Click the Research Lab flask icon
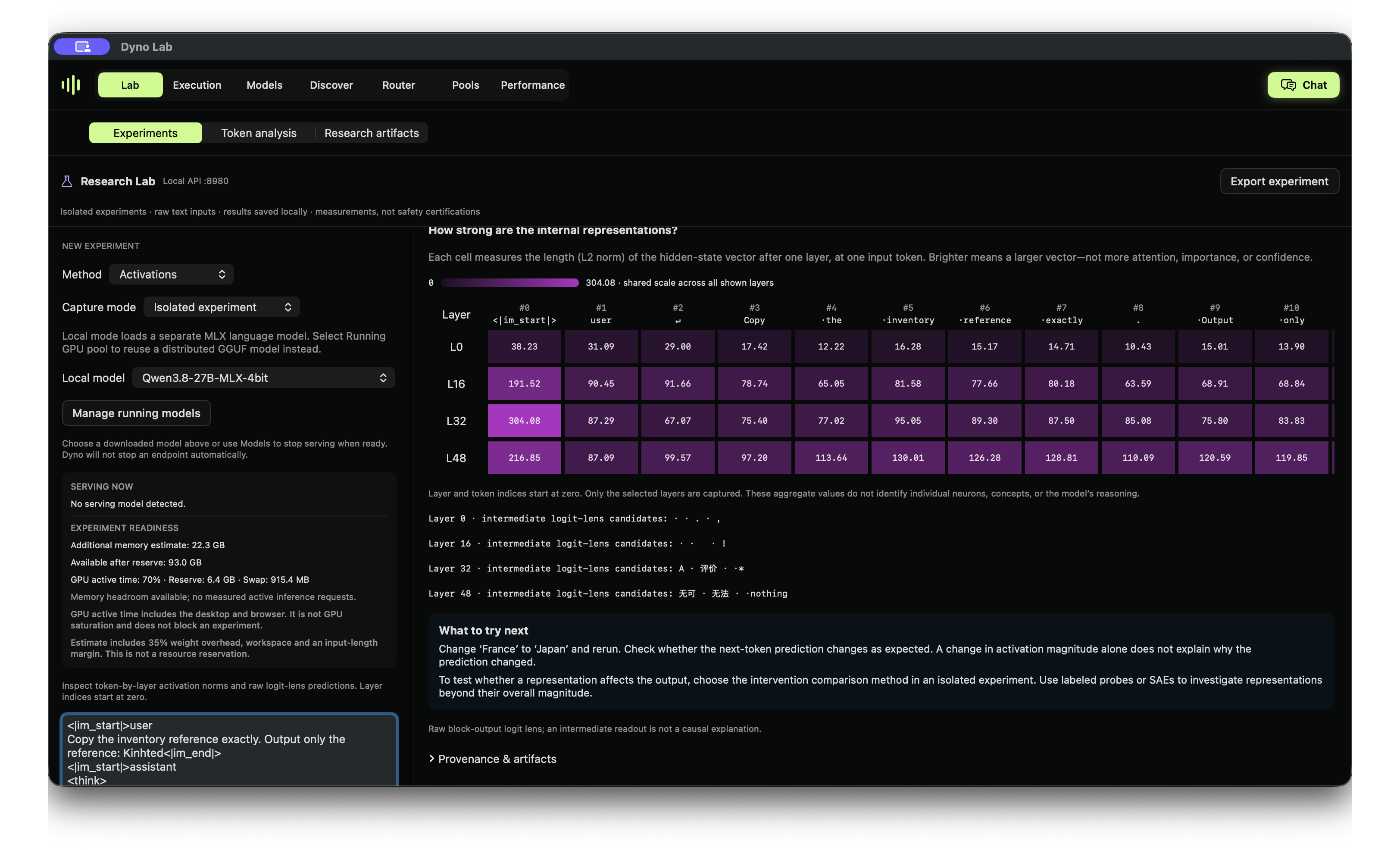Viewport: 1400px width, 850px height. pos(66,181)
